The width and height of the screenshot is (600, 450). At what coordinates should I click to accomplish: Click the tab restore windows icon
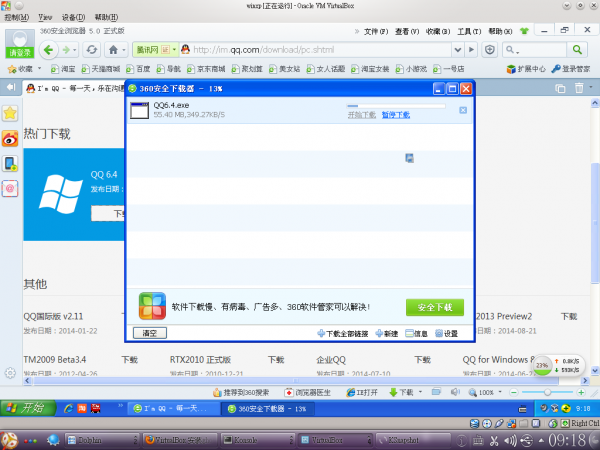560,88
